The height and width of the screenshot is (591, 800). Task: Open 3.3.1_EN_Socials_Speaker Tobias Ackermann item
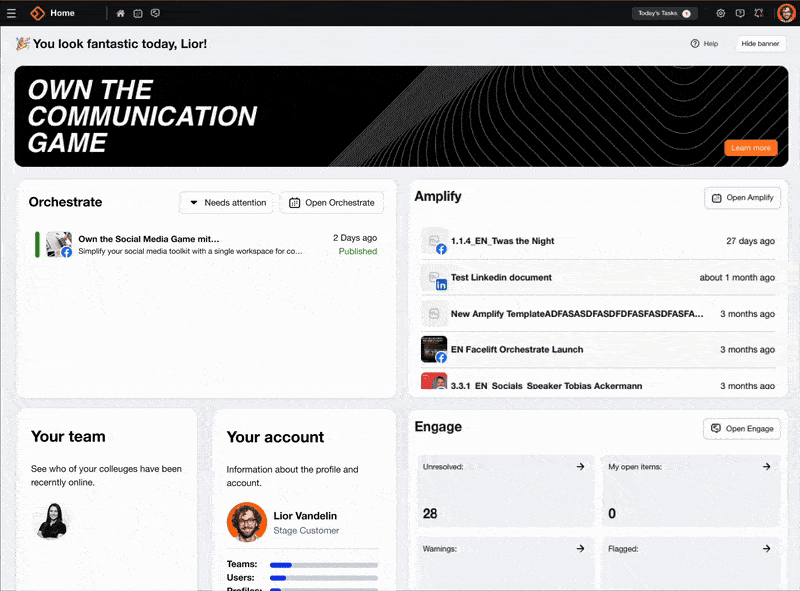(x=597, y=382)
